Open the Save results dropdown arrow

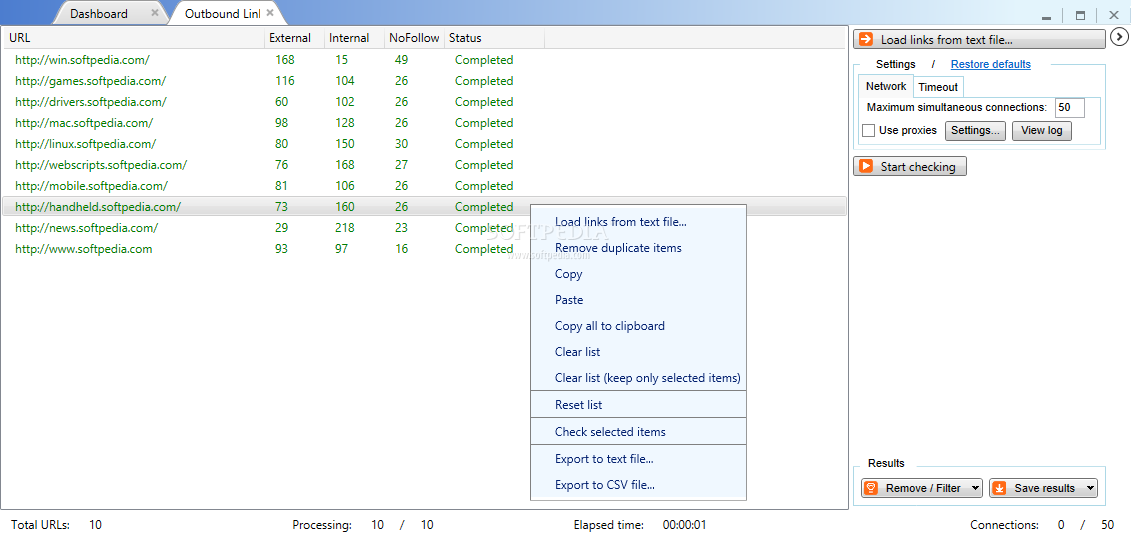point(1089,488)
